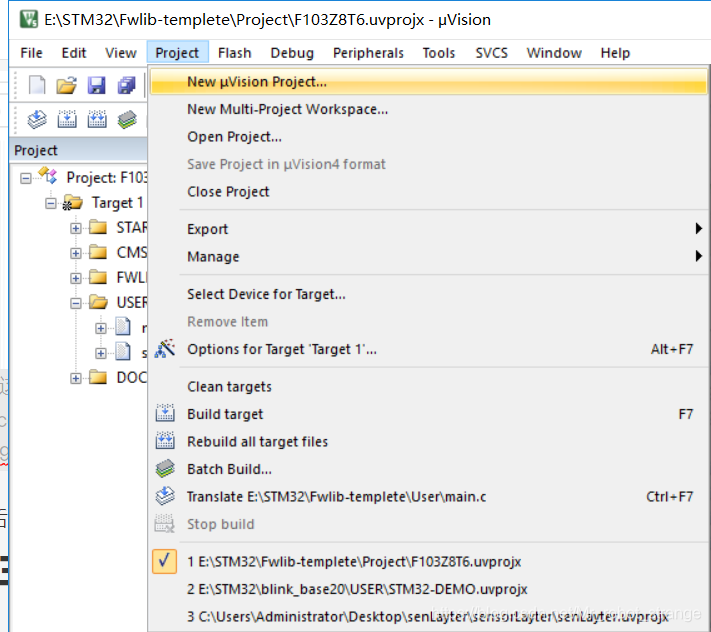Viewport: 711px width, 632px height.
Task: Click the first file icon under USER
Action: point(123,327)
